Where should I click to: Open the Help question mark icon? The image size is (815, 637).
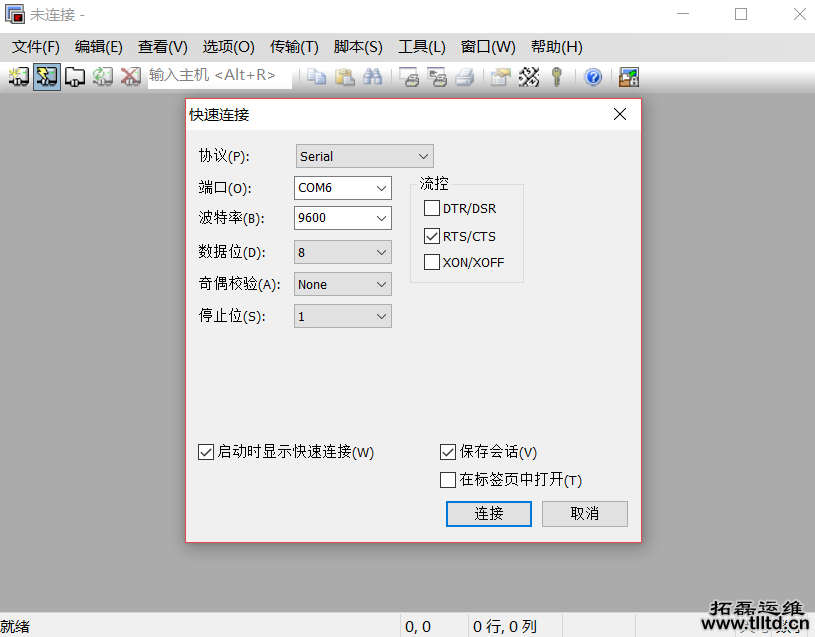tap(593, 77)
